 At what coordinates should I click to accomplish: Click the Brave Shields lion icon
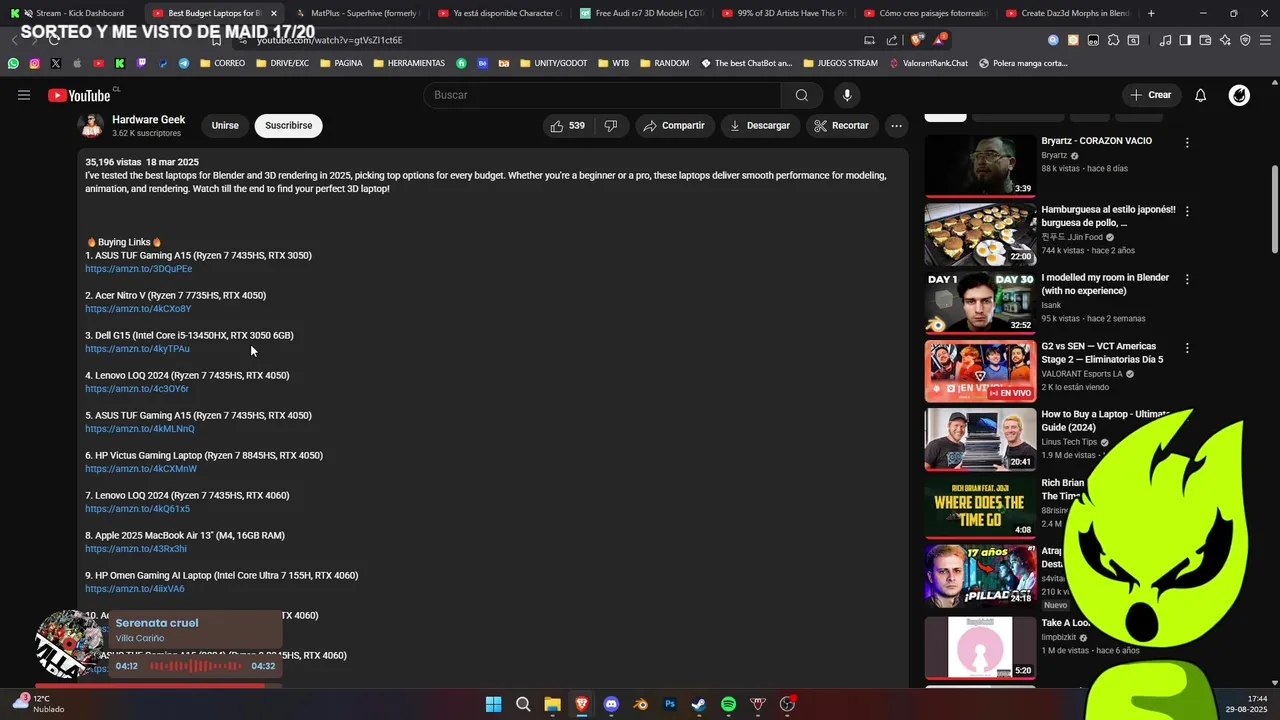(917, 40)
